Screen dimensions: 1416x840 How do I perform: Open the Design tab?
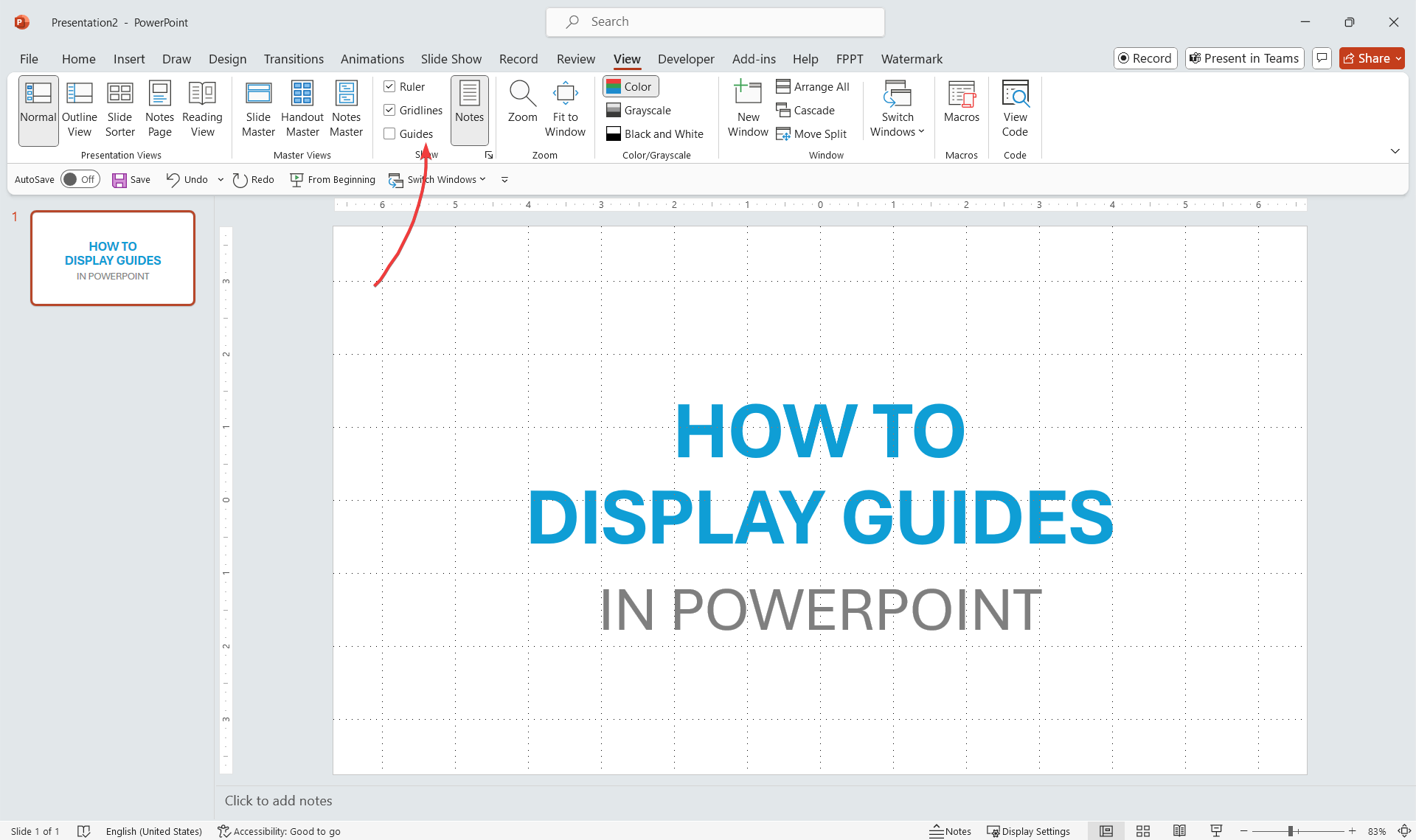(227, 58)
